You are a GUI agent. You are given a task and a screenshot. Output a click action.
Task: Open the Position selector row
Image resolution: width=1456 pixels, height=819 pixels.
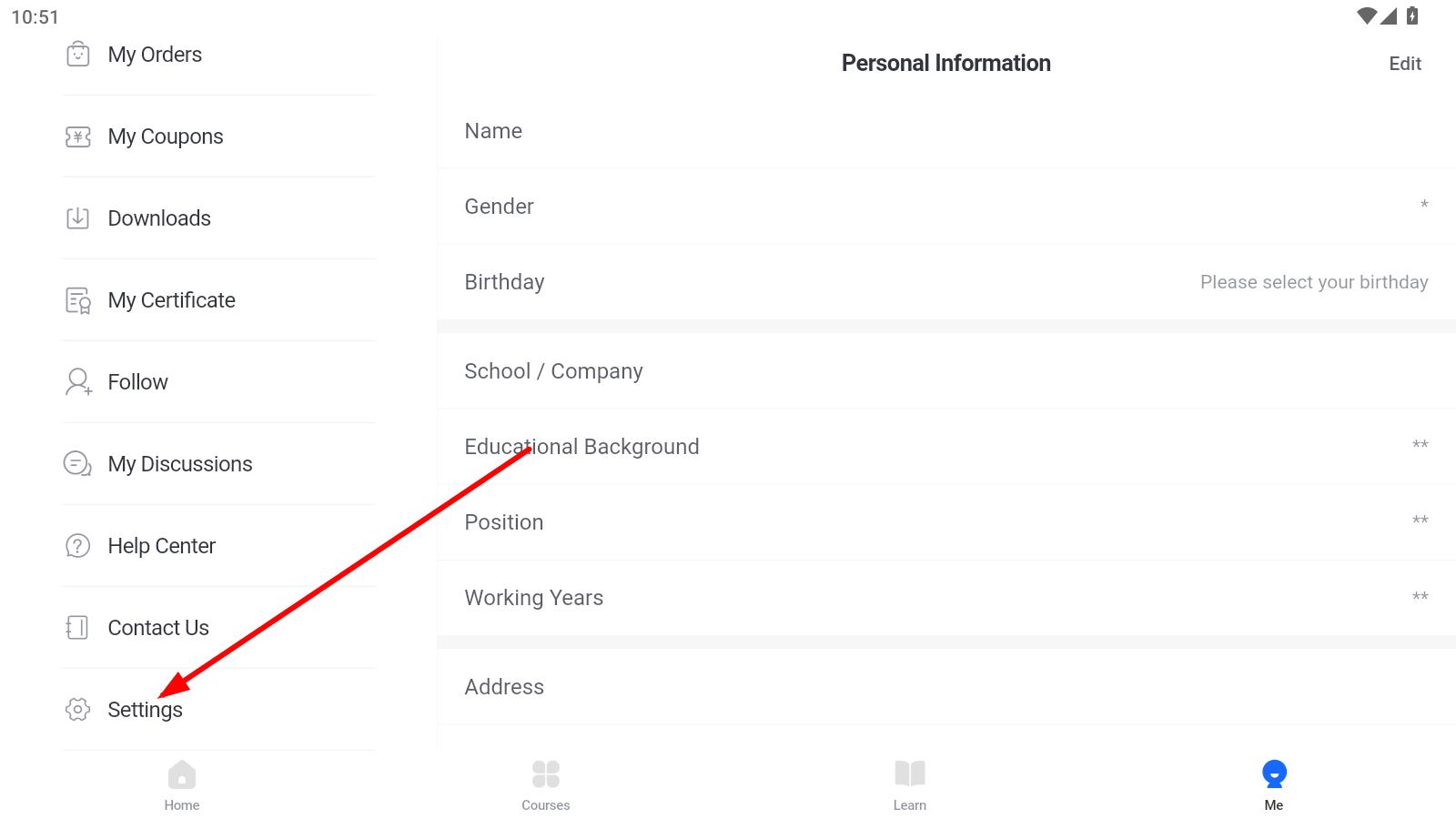tap(946, 522)
